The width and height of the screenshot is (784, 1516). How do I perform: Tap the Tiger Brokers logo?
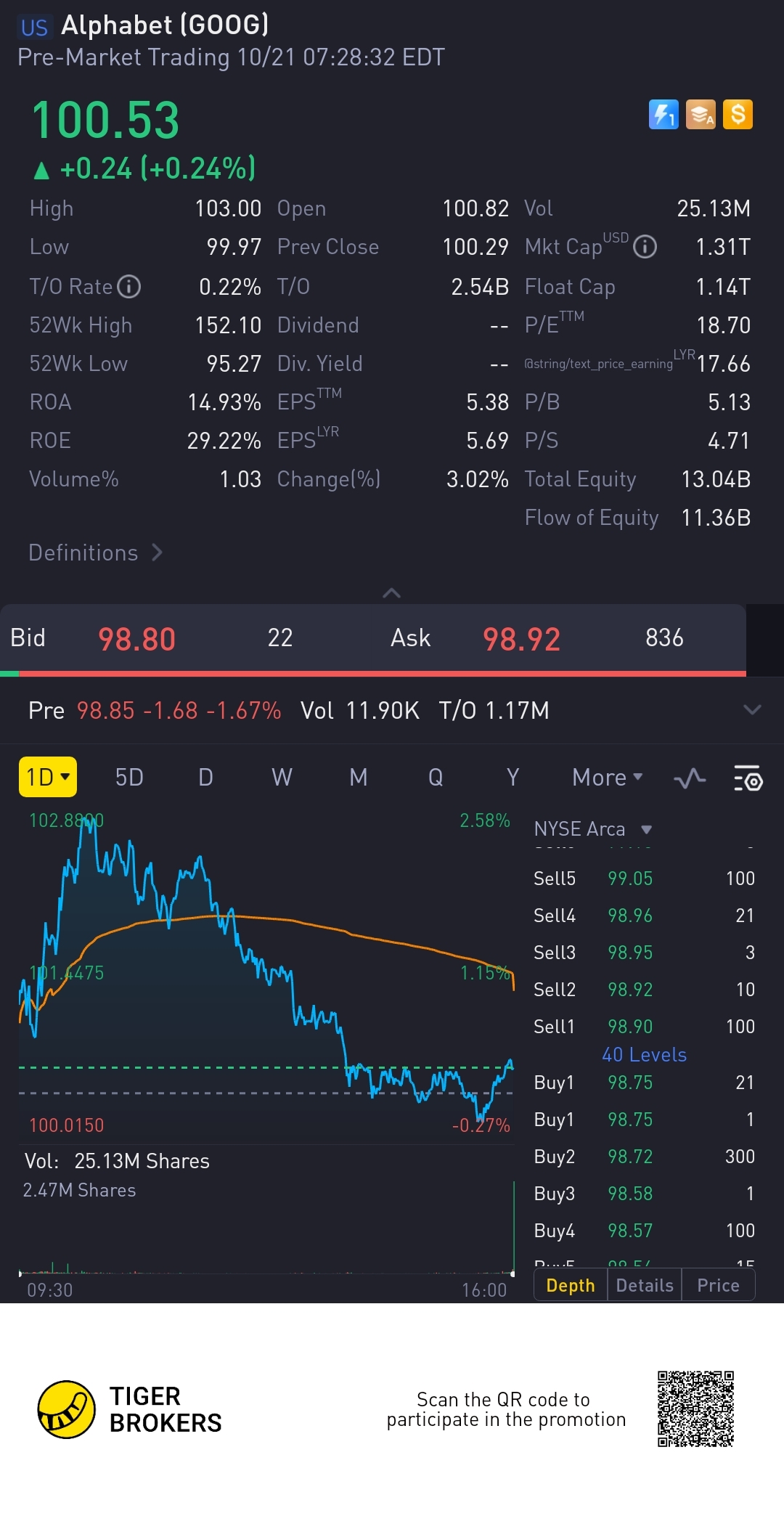coord(130,1409)
